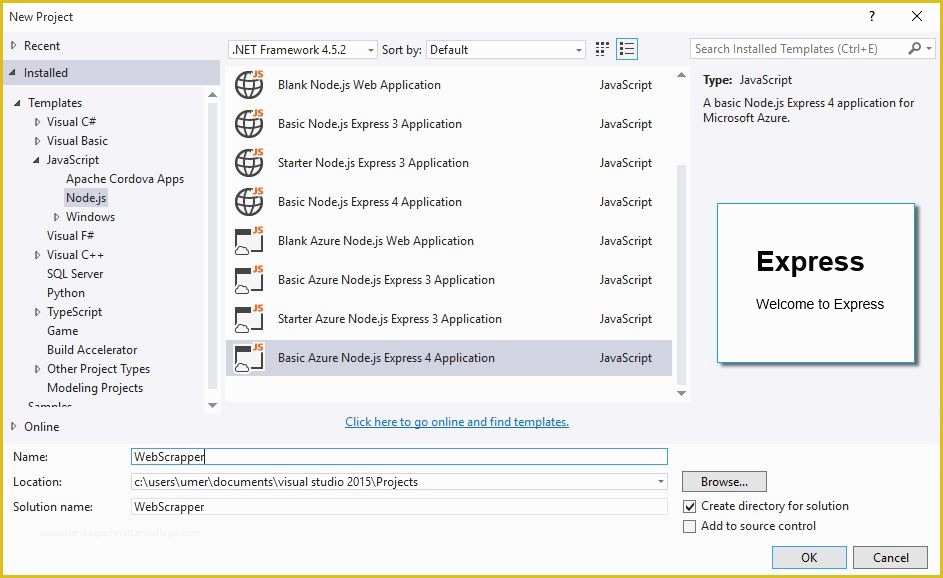943x578 pixels.
Task: Click the tree panel scroll down arrow
Action: pos(212,405)
